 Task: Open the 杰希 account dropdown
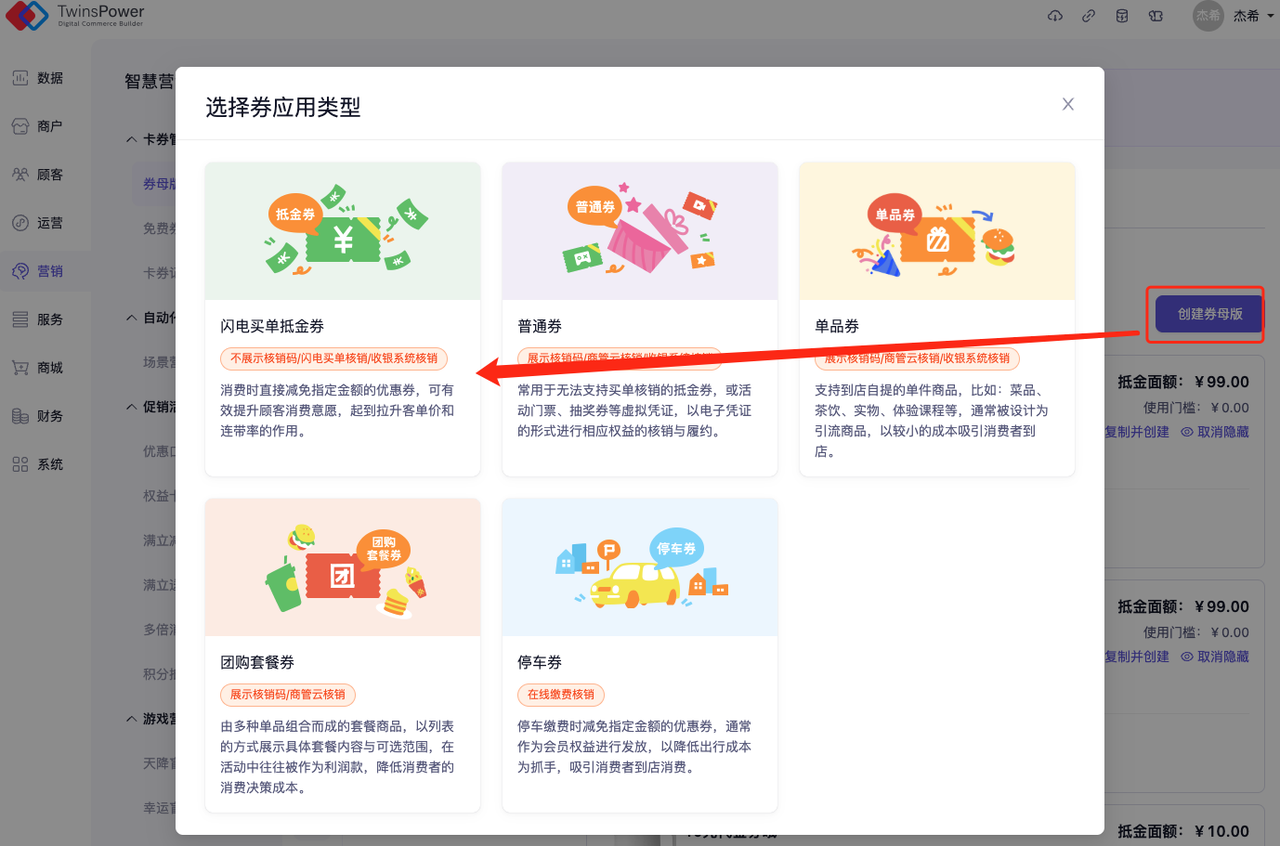click(1249, 16)
